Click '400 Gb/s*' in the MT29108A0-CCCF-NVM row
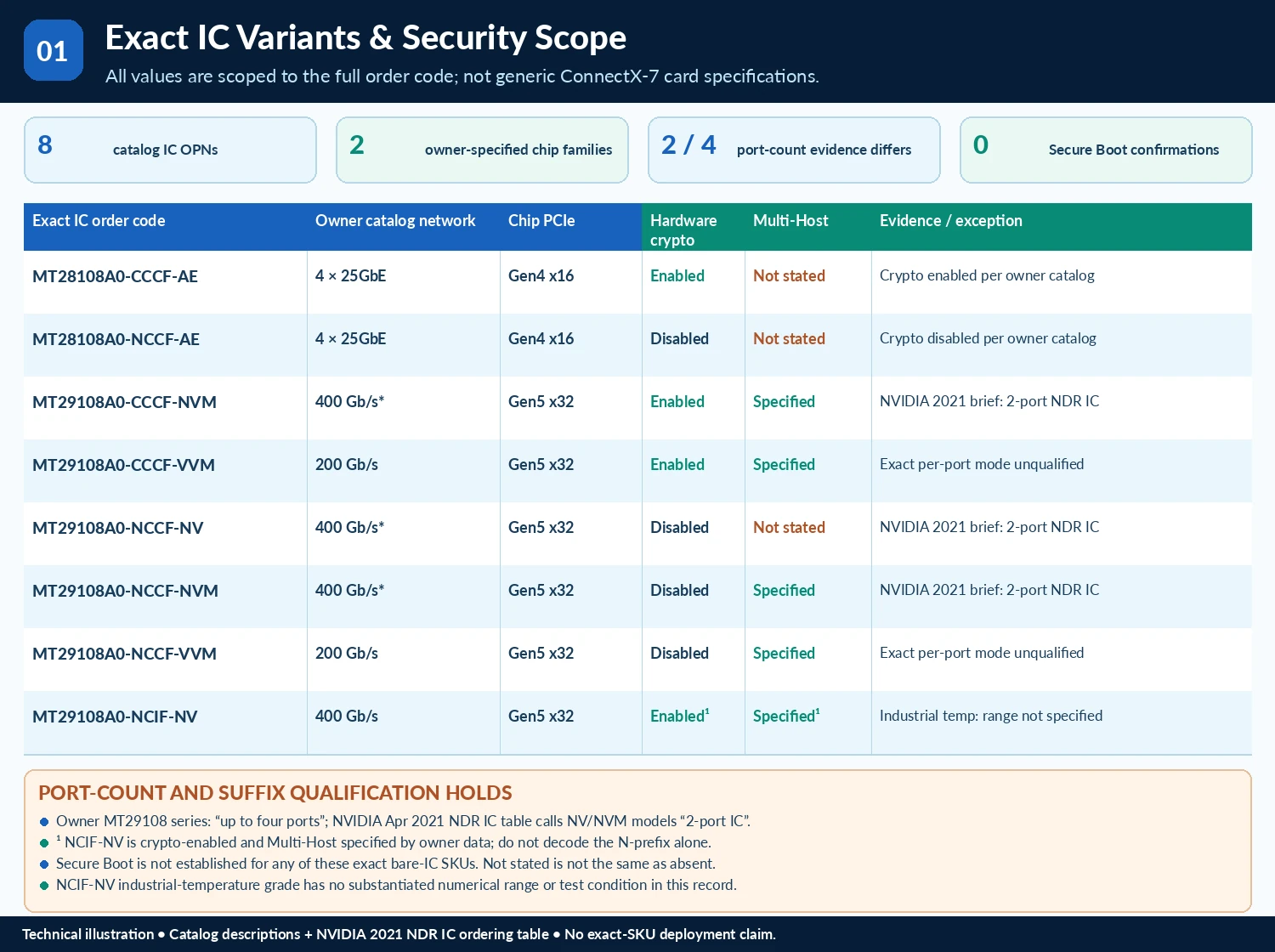The image size is (1275, 952). [349, 402]
